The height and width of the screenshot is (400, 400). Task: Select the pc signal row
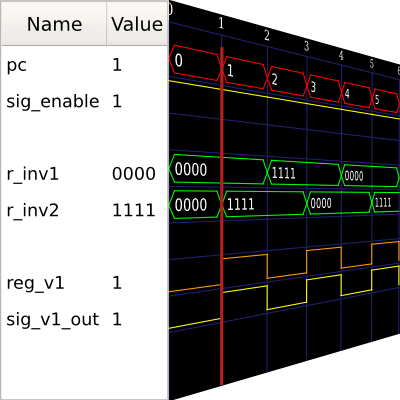(85, 65)
